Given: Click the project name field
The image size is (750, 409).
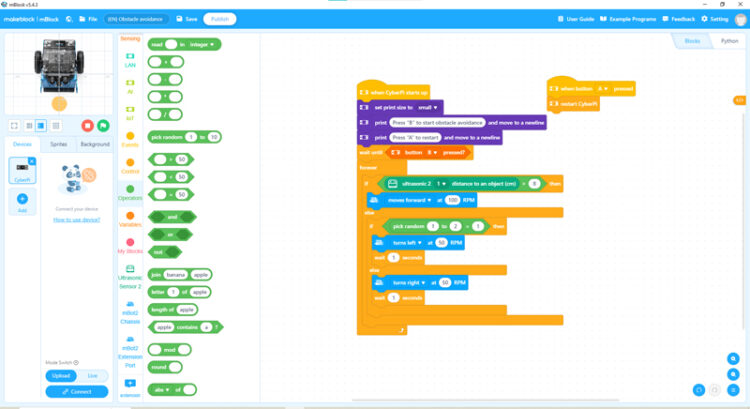Looking at the screenshot, I should pyautogui.click(x=136, y=18).
